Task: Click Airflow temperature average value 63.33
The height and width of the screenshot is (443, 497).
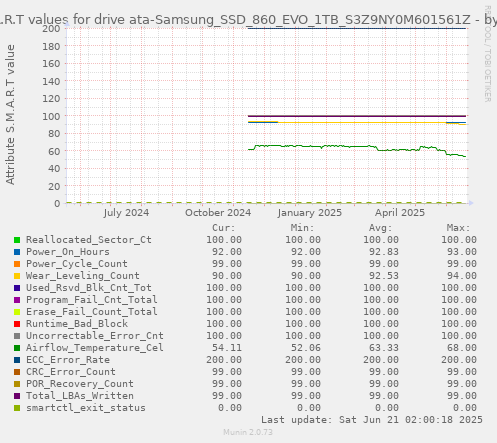Action: (x=384, y=348)
